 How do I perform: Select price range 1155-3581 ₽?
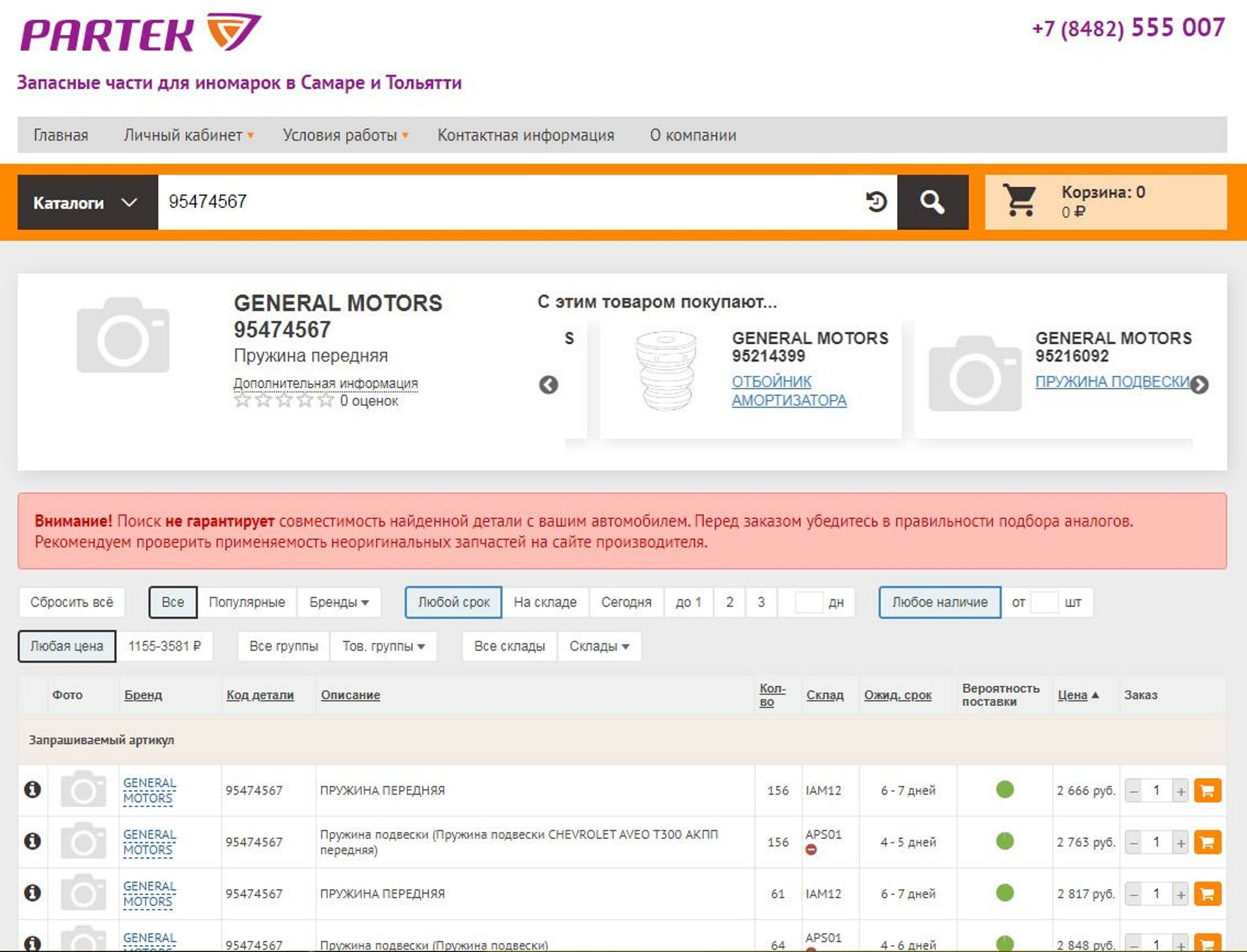164,646
